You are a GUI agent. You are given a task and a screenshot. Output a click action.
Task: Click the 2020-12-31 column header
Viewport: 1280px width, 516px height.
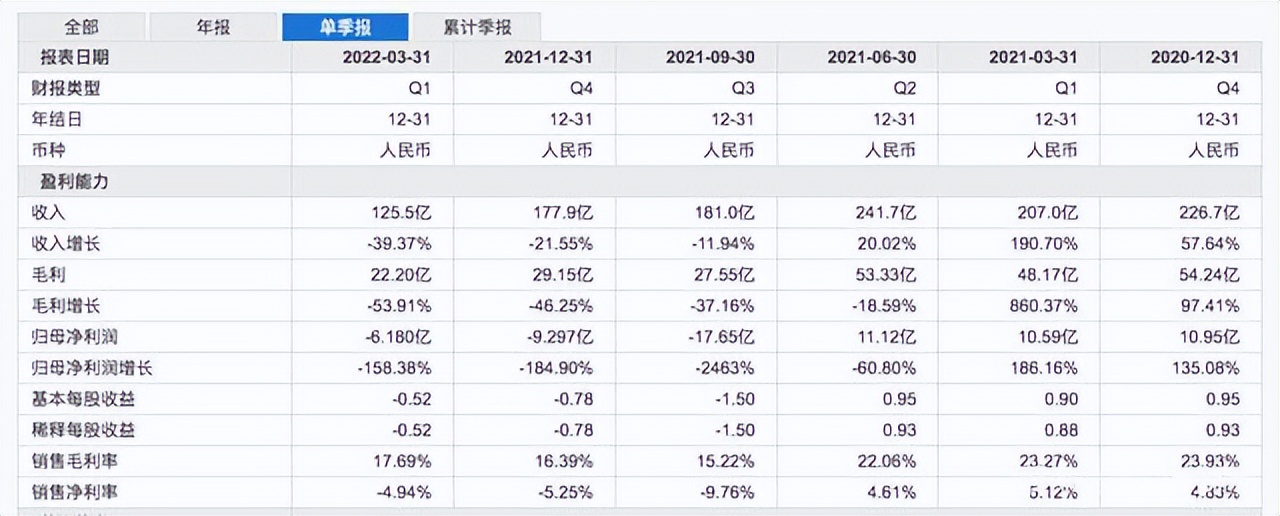(1195, 57)
